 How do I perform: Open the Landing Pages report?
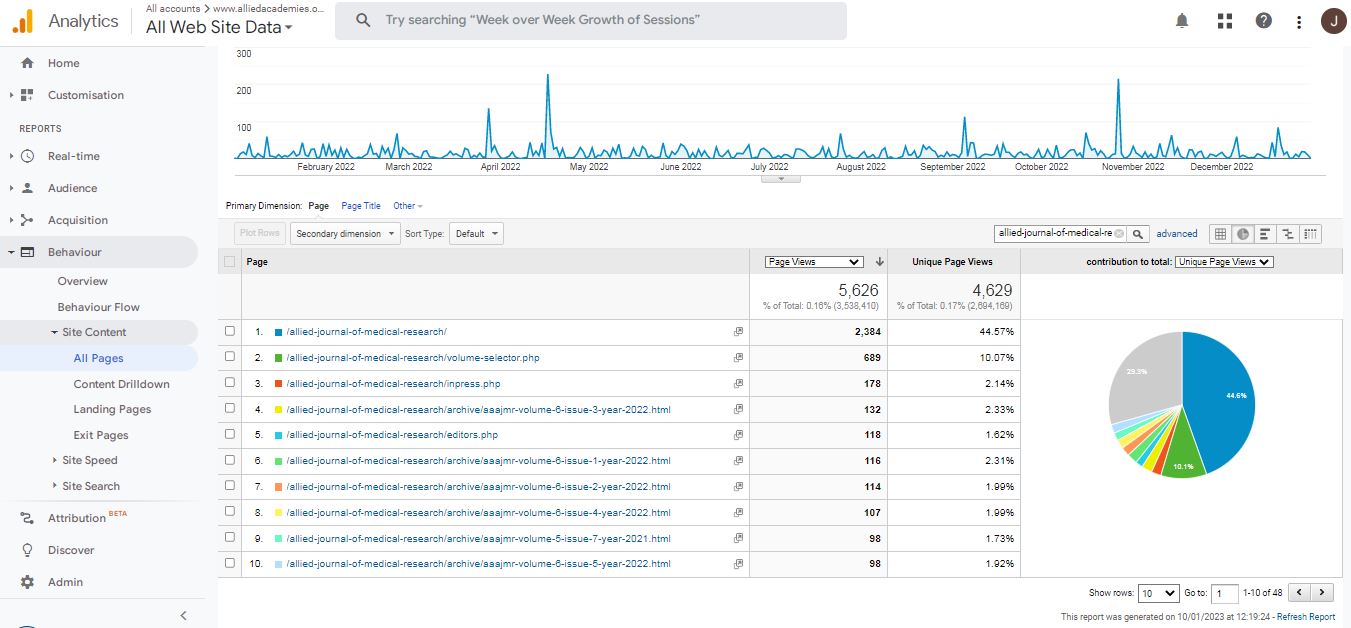[112, 409]
